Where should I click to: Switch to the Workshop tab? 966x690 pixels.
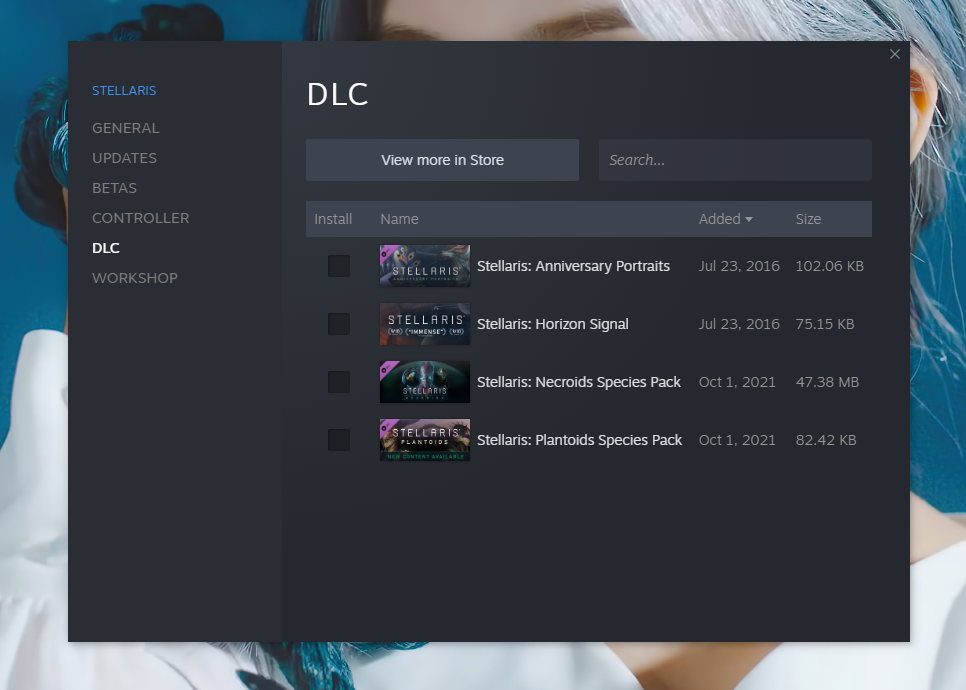point(135,278)
